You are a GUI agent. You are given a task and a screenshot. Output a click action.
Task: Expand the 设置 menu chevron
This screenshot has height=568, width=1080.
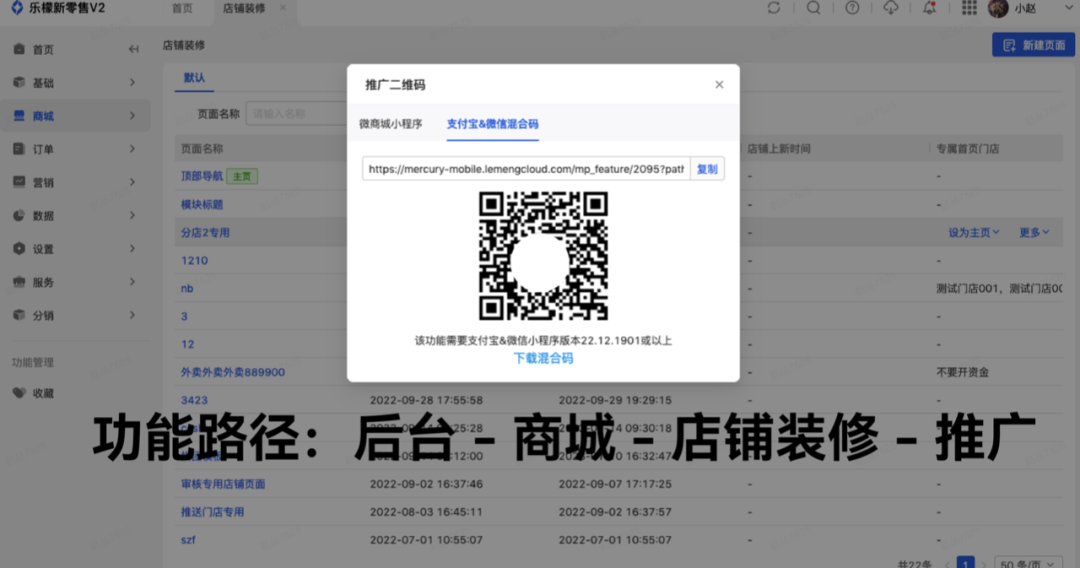[x=132, y=249]
